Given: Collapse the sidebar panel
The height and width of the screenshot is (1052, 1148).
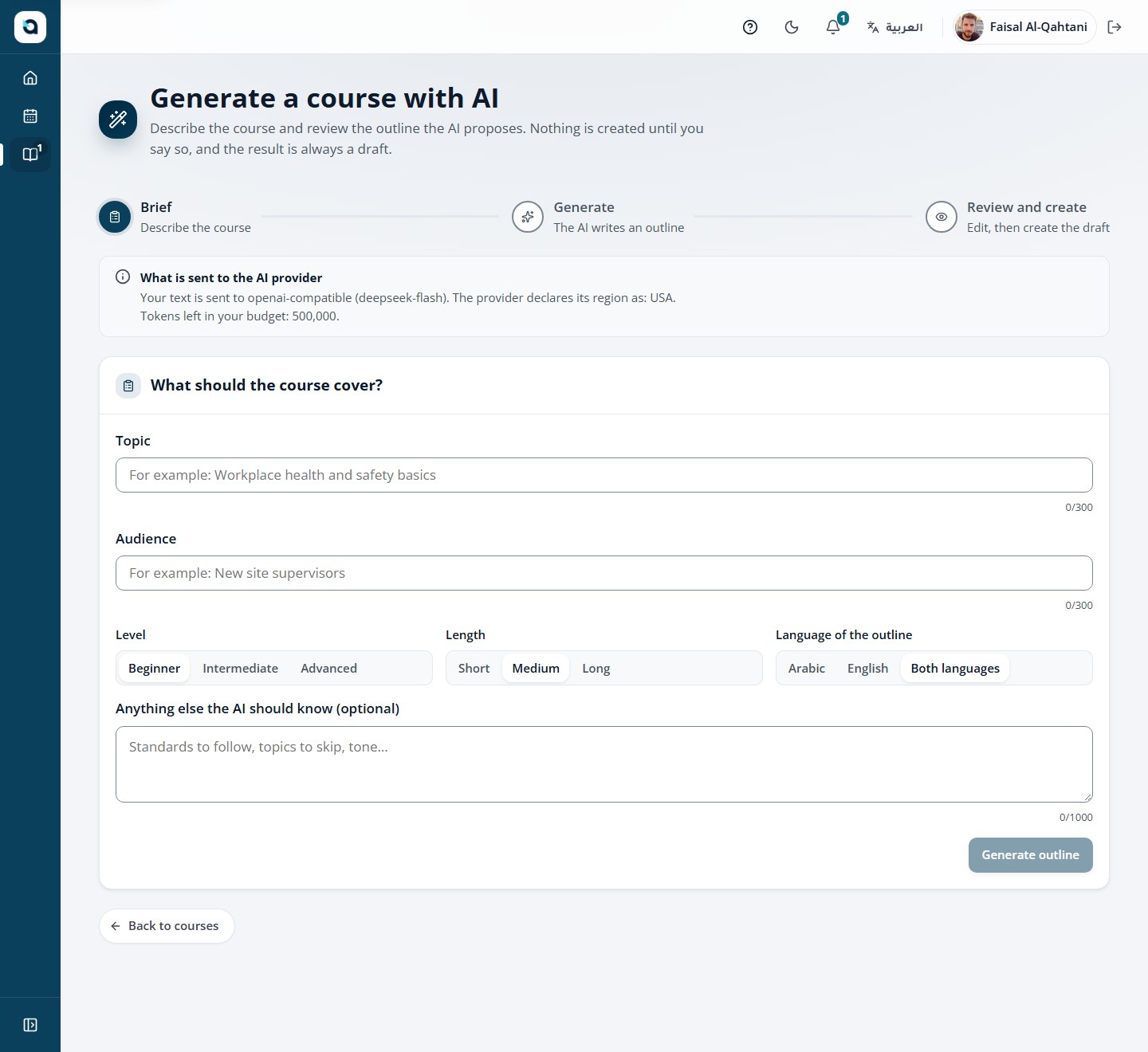Looking at the screenshot, I should (x=30, y=1025).
